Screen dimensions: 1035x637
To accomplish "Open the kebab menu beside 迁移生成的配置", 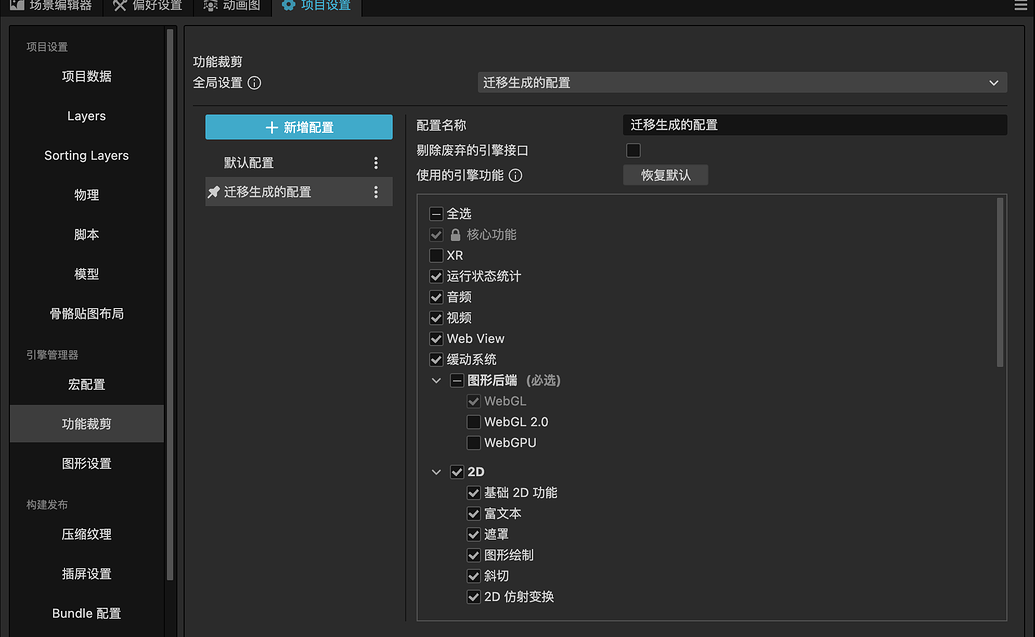I will [376, 191].
